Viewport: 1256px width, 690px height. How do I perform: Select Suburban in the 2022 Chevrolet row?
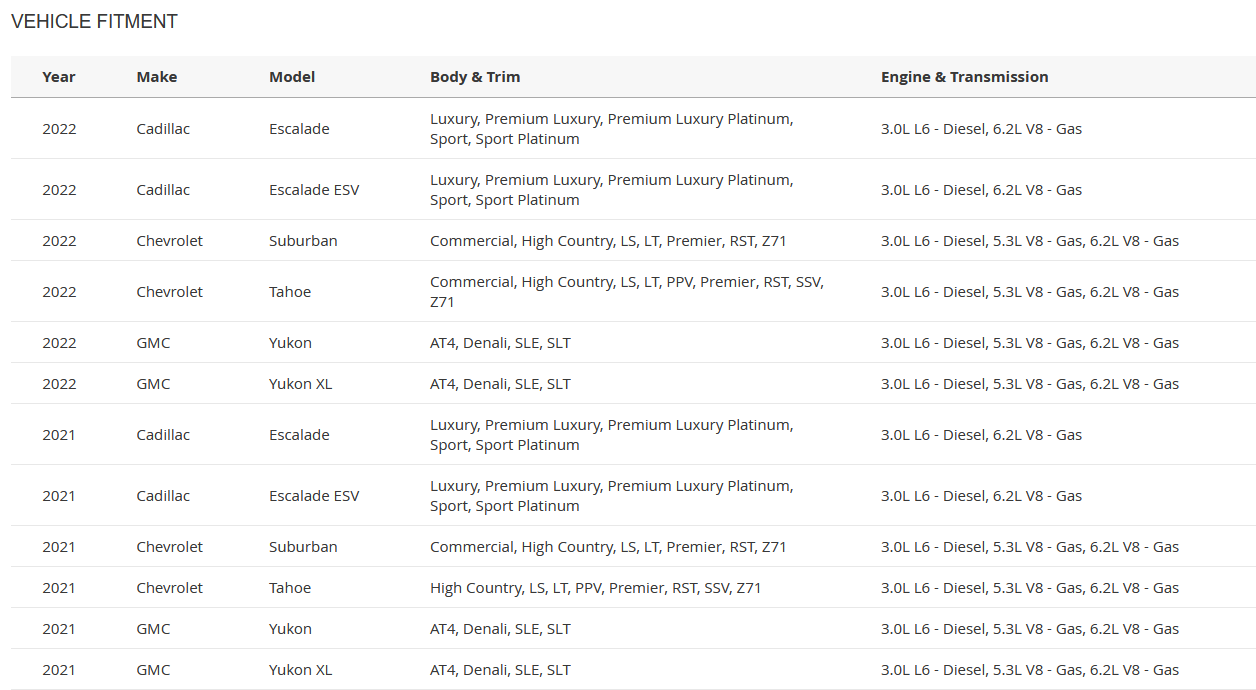coord(303,241)
